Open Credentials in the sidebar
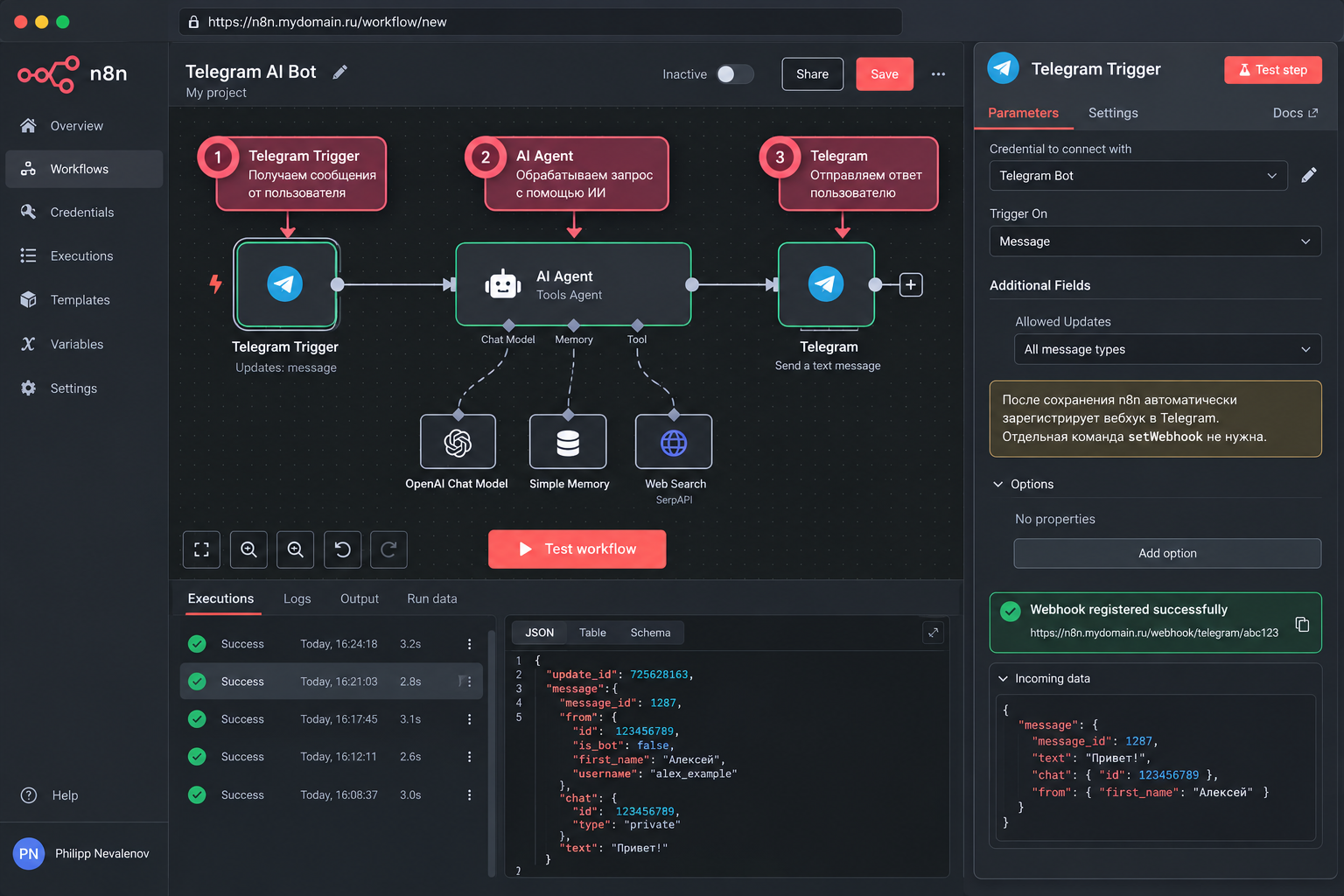 pos(84,213)
